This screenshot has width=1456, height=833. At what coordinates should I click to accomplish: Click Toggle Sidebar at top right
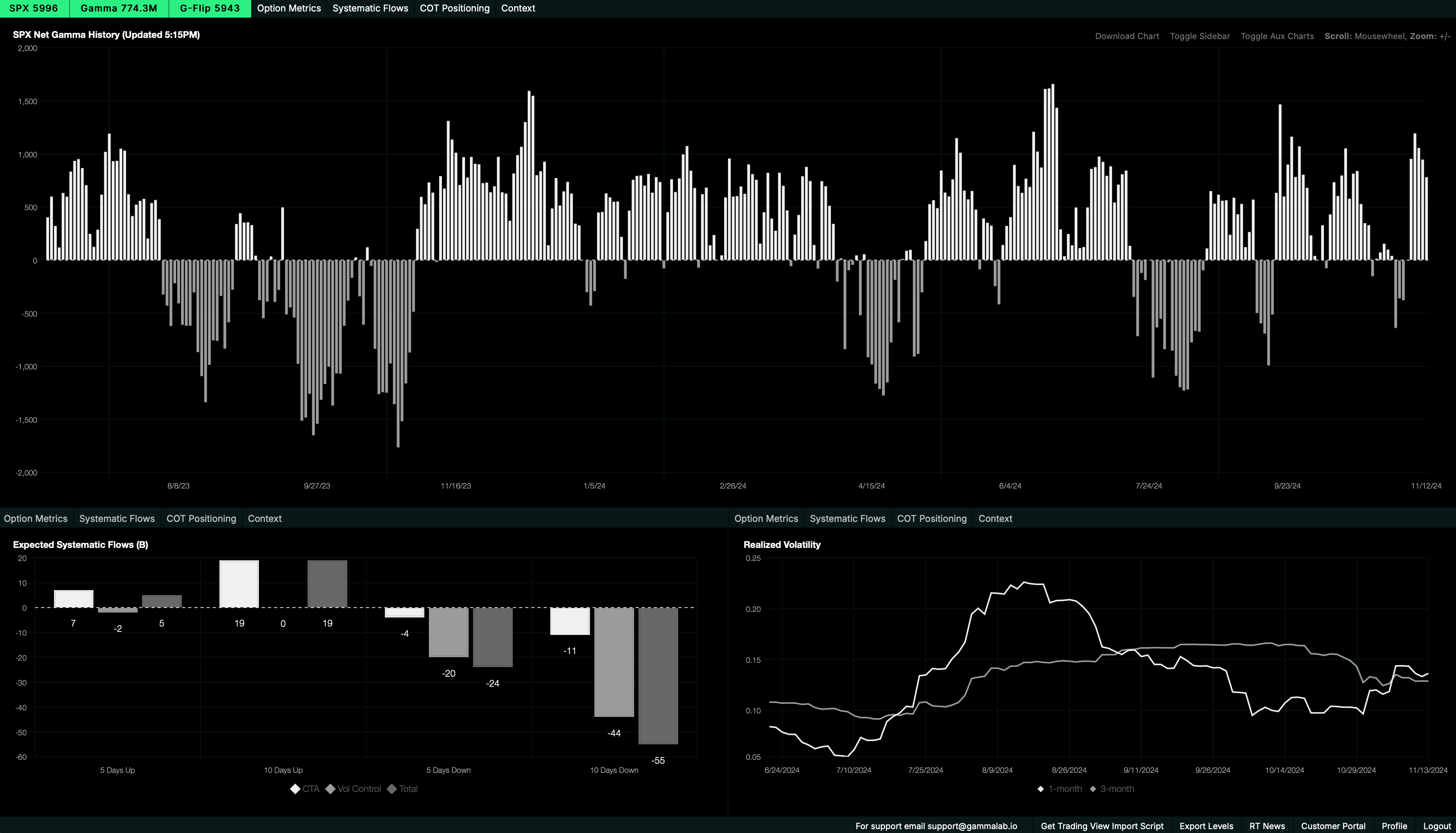[1199, 36]
